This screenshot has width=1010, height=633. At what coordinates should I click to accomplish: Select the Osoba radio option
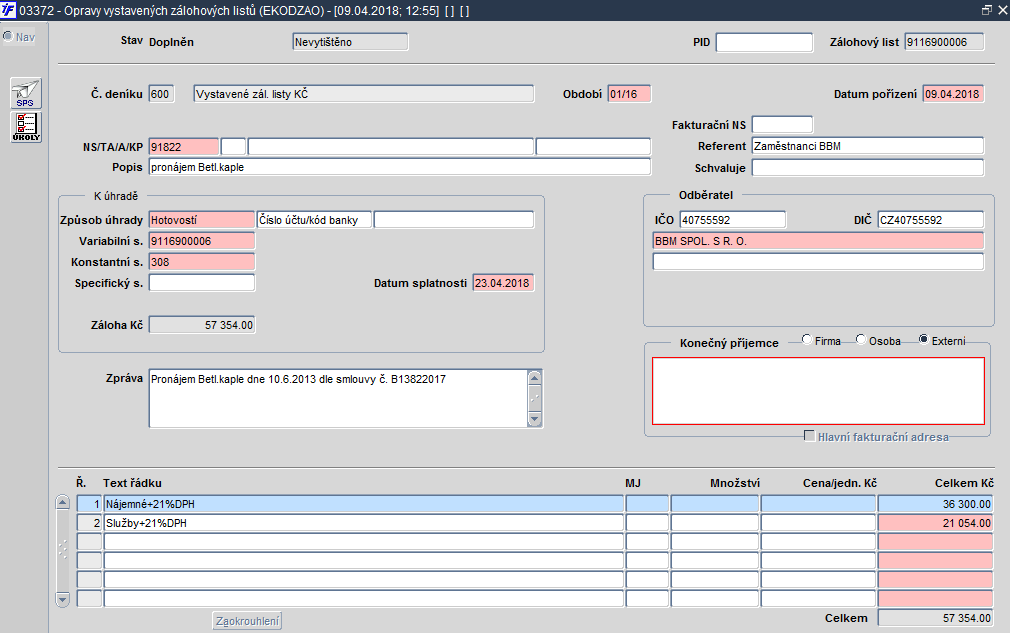(861, 339)
